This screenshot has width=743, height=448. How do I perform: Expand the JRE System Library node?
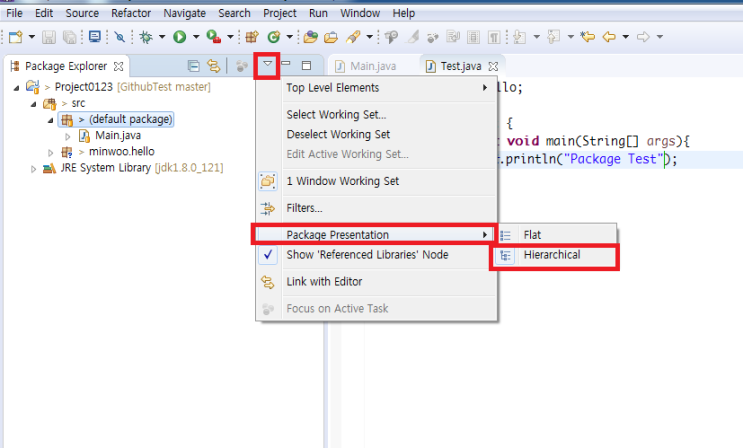click(x=33, y=168)
